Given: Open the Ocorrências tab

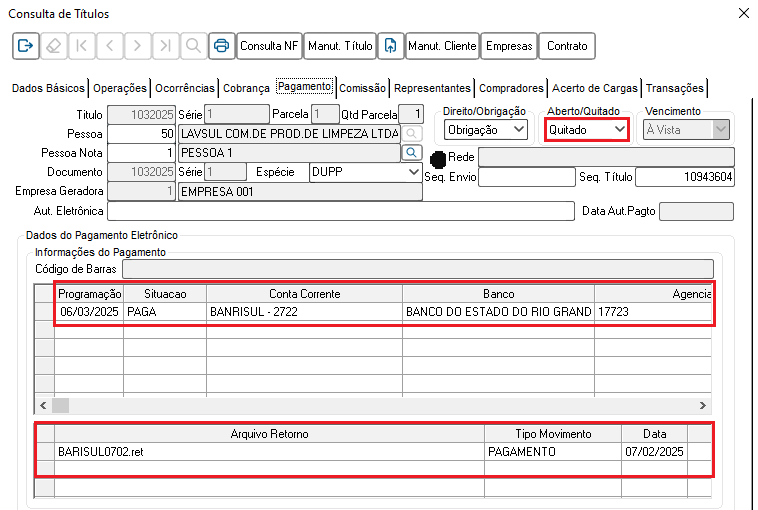Looking at the screenshot, I should pos(185,88).
